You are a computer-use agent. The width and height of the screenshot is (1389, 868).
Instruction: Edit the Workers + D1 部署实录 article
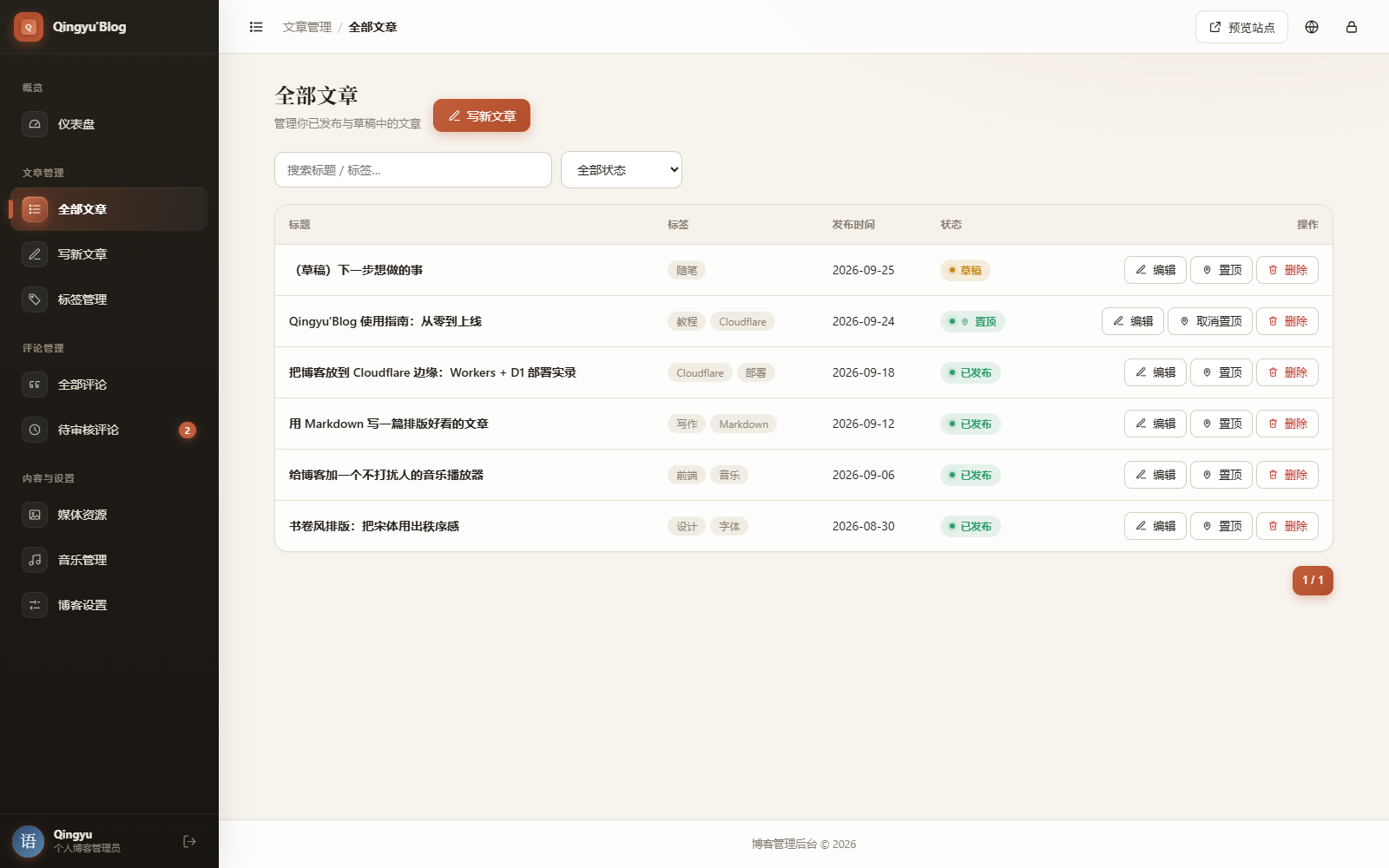coord(1155,372)
